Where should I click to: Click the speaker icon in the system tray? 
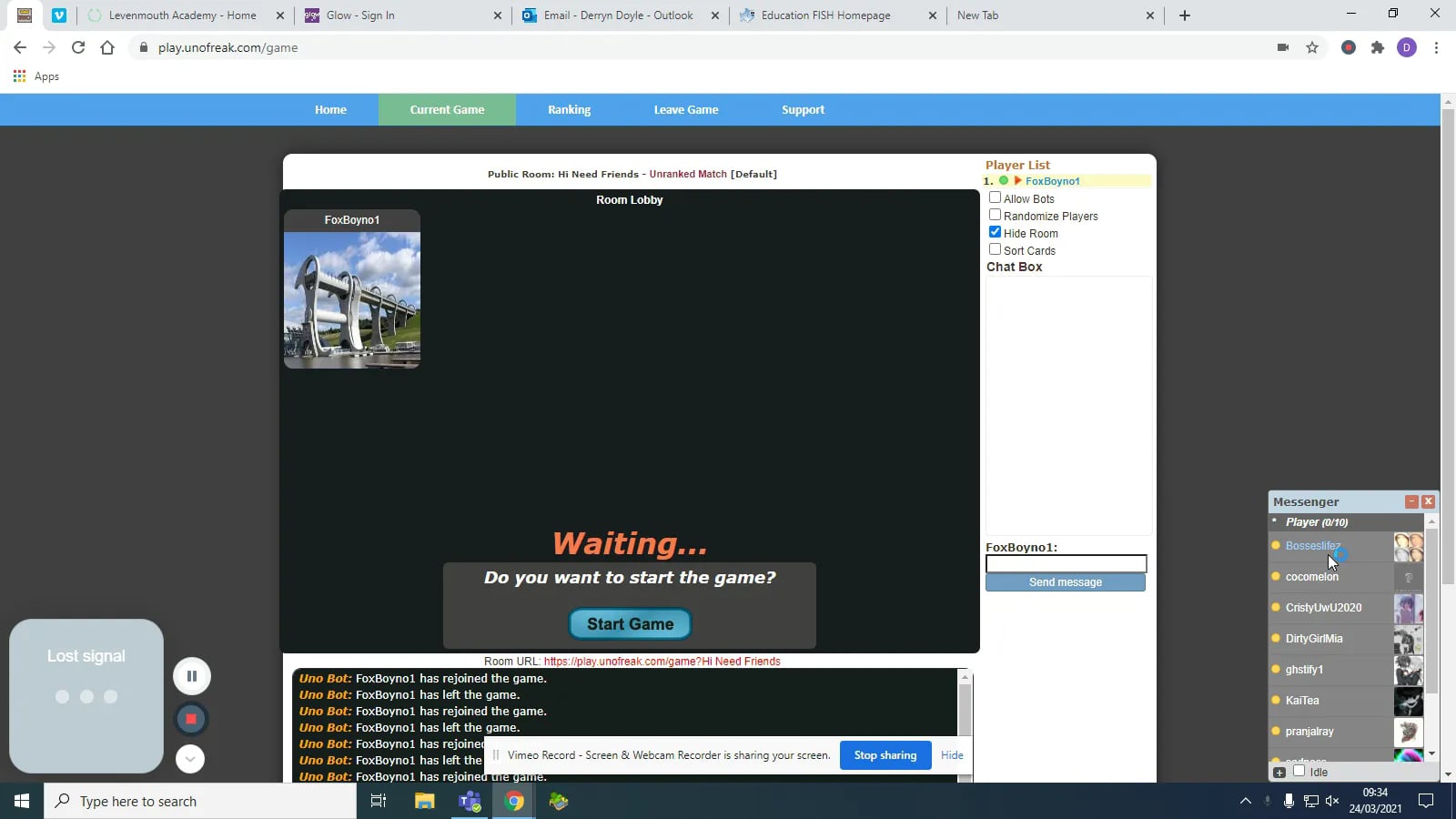1332,802
